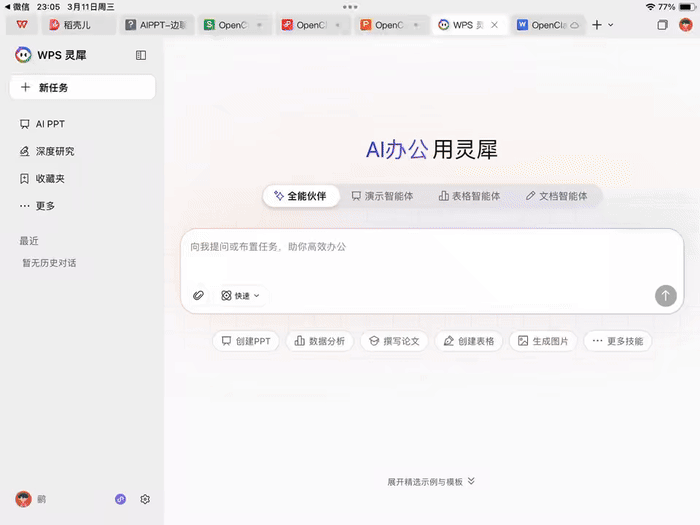Open the tab overview windows icon
The width and height of the screenshot is (700, 525).
click(x=662, y=25)
